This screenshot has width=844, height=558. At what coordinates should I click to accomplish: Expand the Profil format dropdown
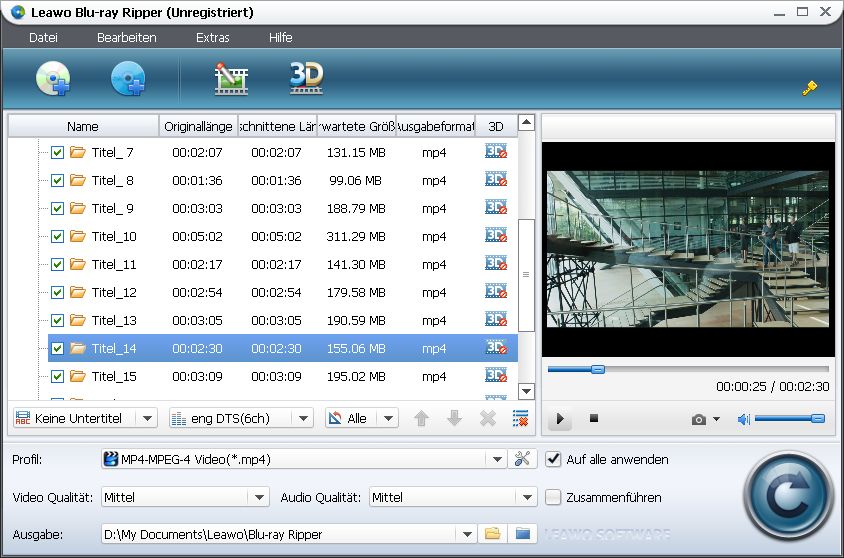point(497,460)
